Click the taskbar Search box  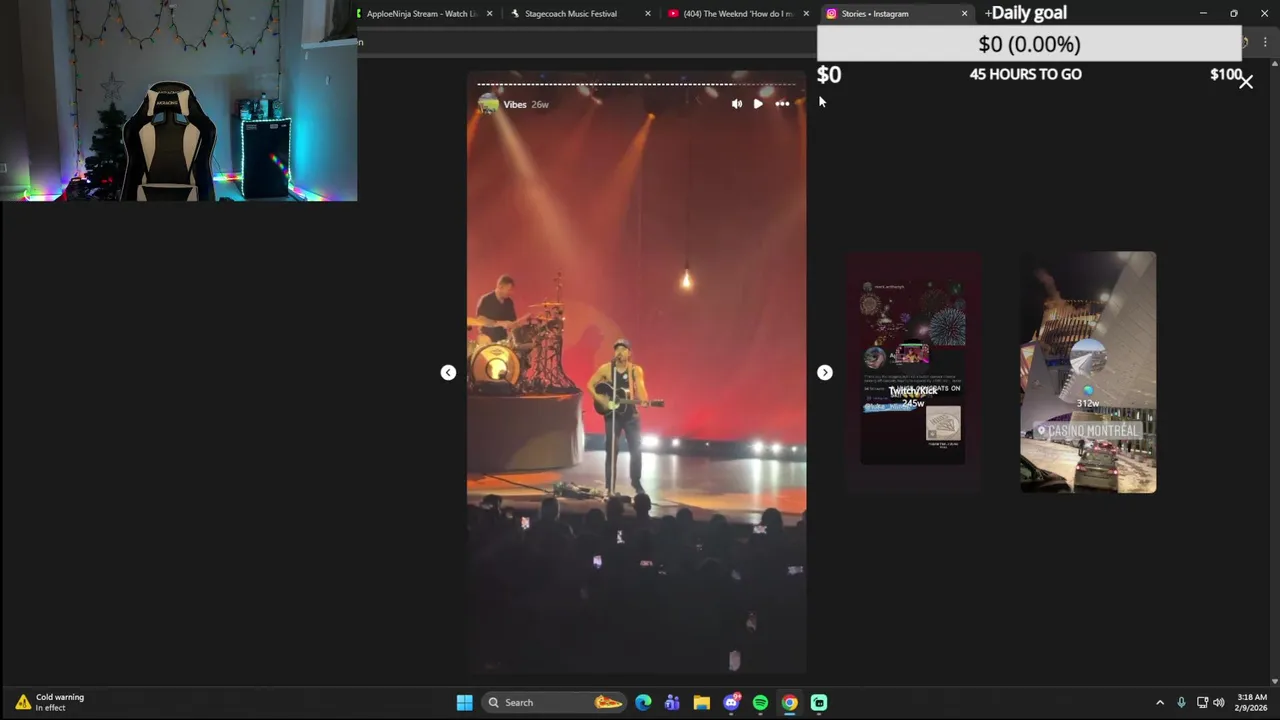pos(555,702)
